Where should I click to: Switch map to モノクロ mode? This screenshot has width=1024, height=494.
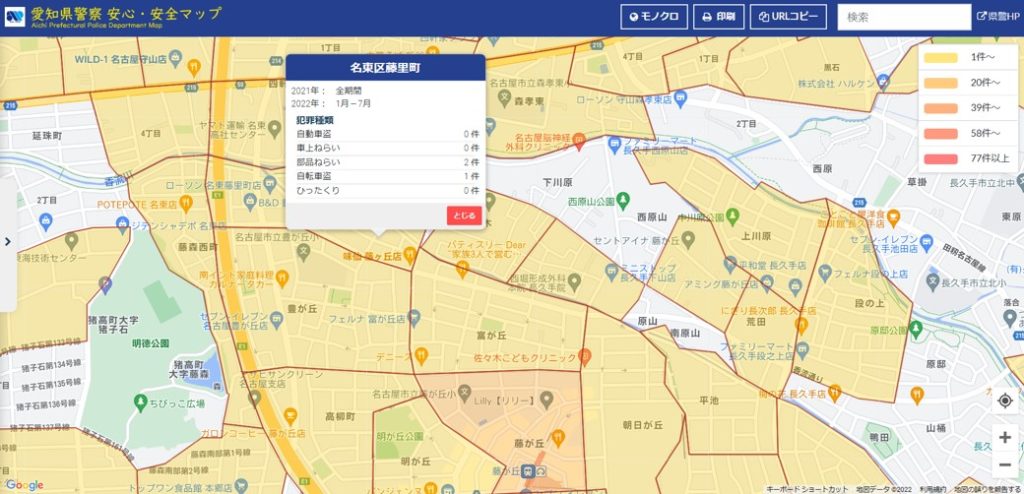(654, 17)
